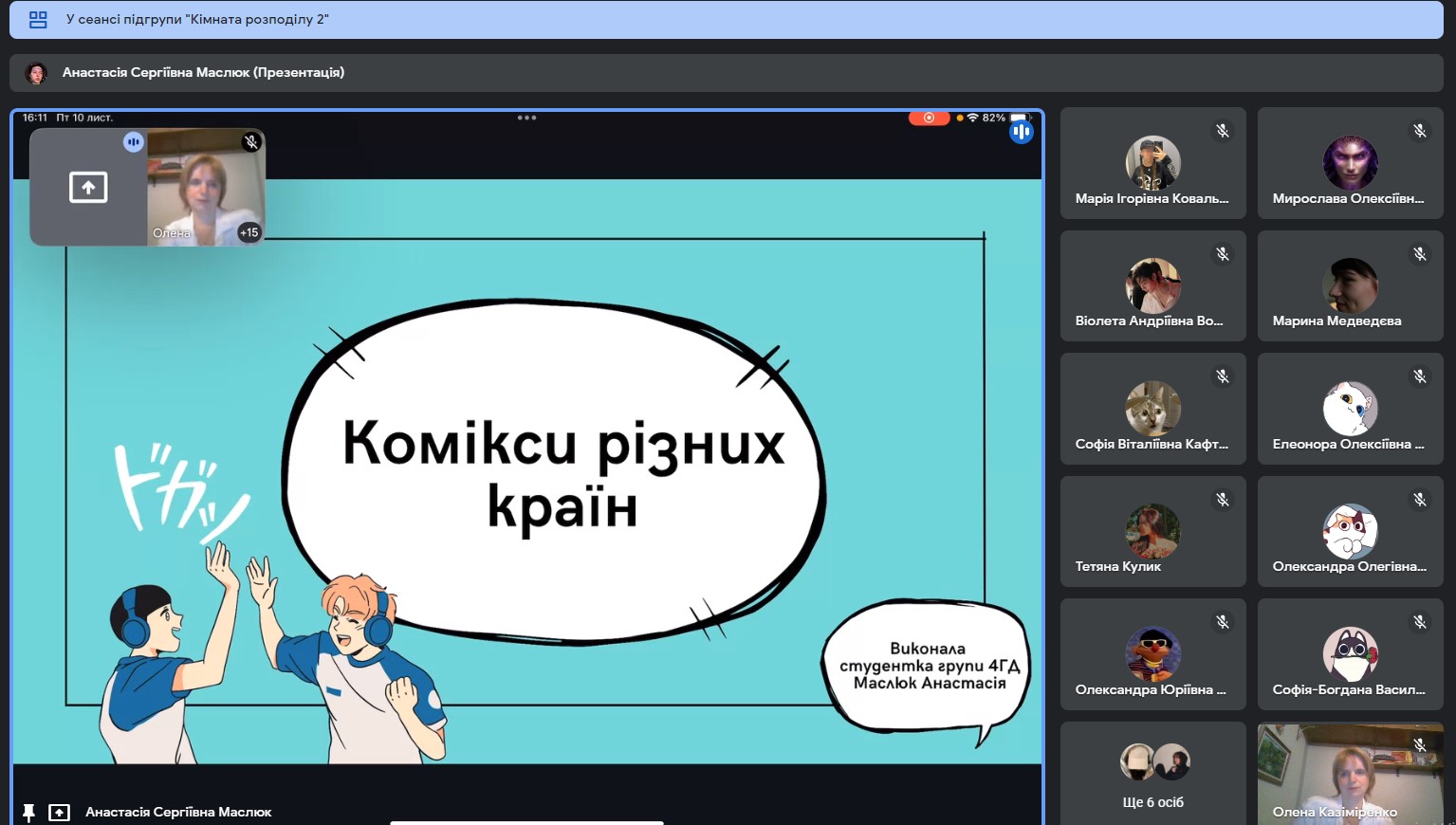Open Марія Ігорівна Коваль's avatar
This screenshot has height=825, width=1456.
click(1152, 162)
